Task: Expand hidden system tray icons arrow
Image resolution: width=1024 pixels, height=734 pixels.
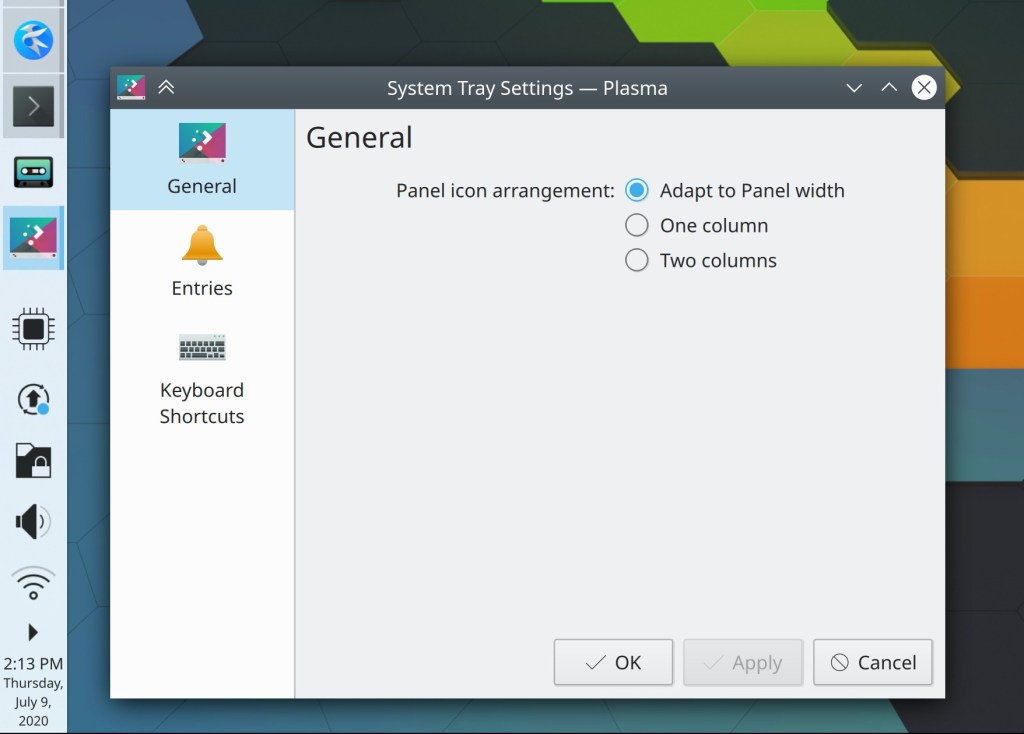Action: pos(33,632)
